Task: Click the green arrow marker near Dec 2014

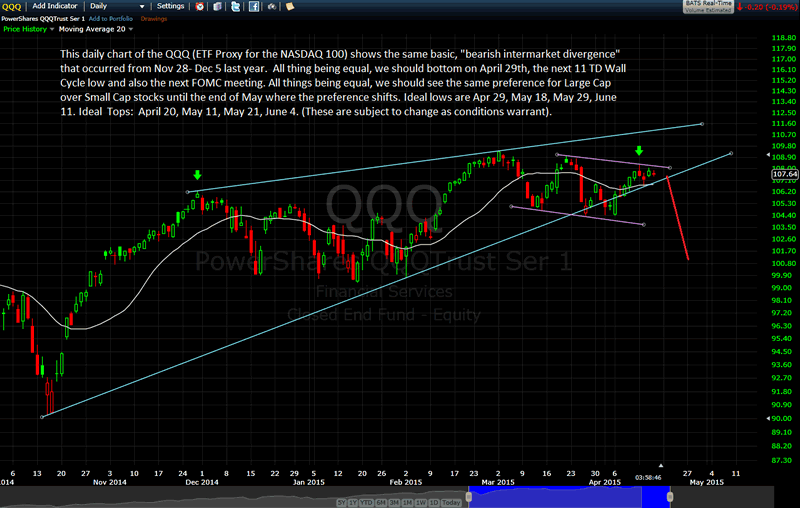Action: click(x=197, y=175)
